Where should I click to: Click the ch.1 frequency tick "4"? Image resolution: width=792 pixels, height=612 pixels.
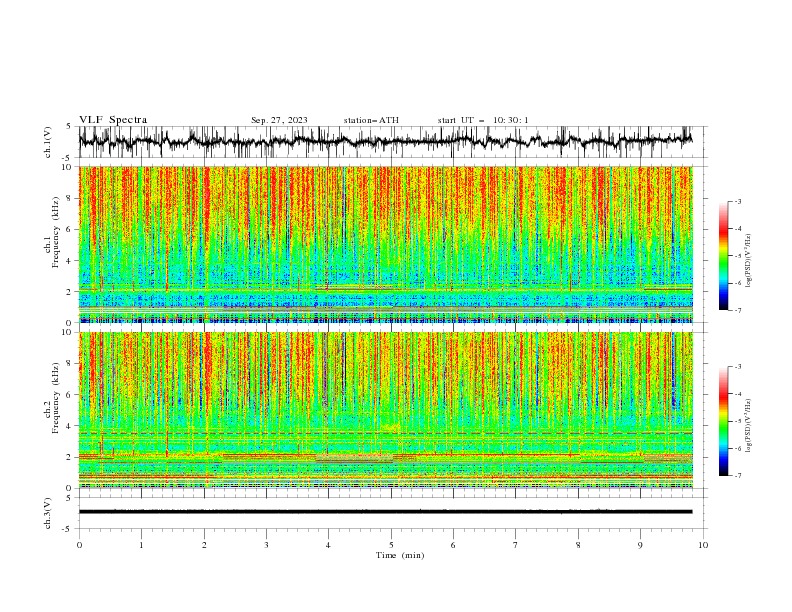[x=70, y=261]
